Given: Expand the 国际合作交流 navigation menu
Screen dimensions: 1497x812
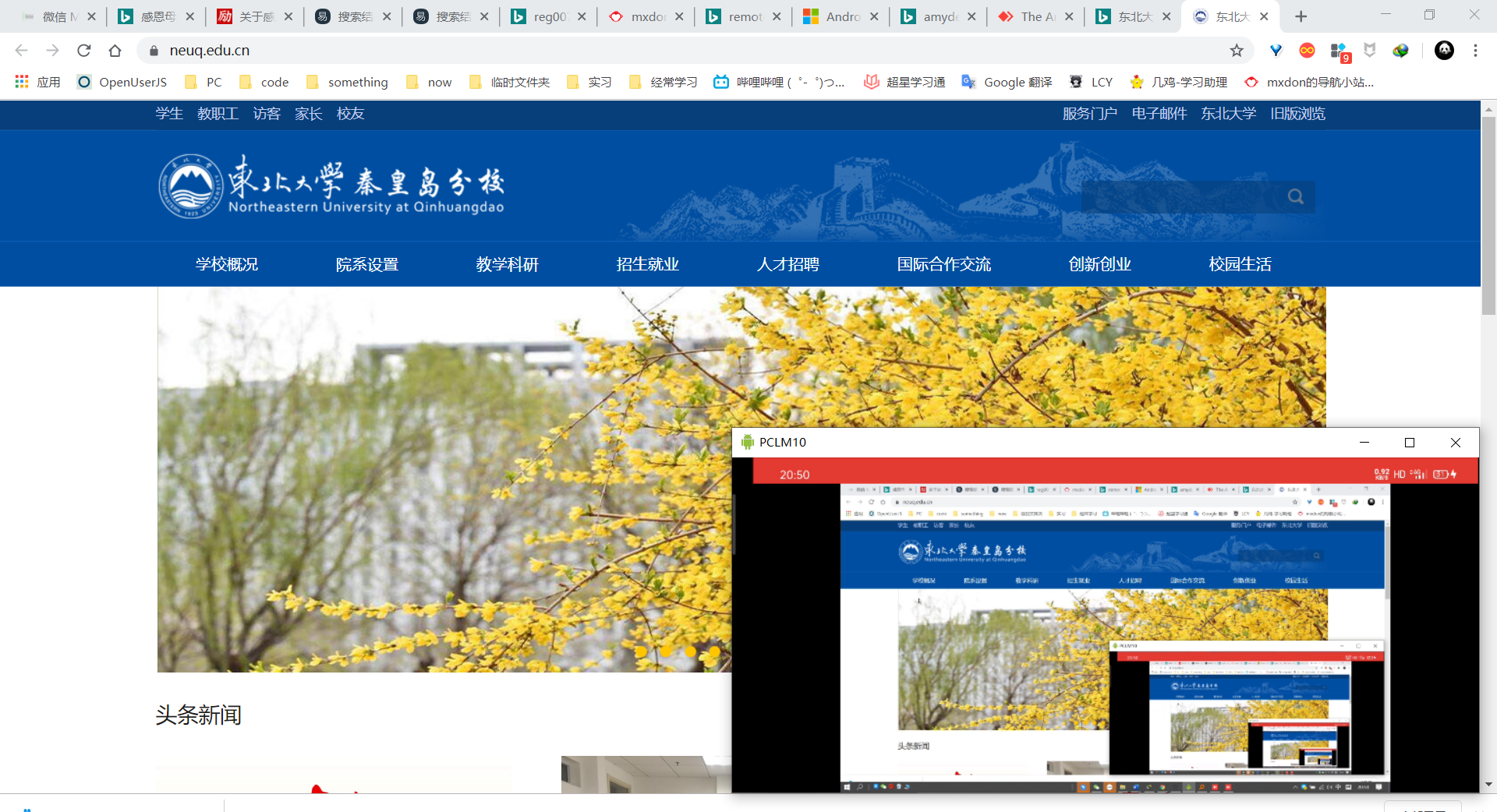Looking at the screenshot, I should (943, 264).
